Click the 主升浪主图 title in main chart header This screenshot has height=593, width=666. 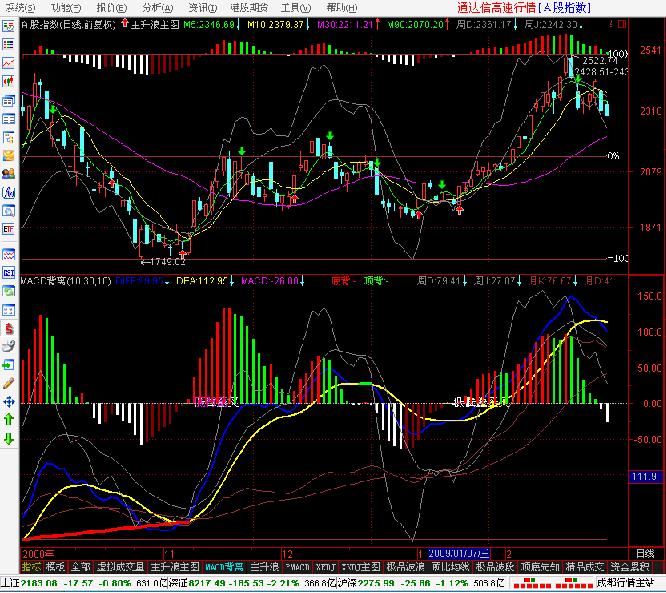pos(155,24)
